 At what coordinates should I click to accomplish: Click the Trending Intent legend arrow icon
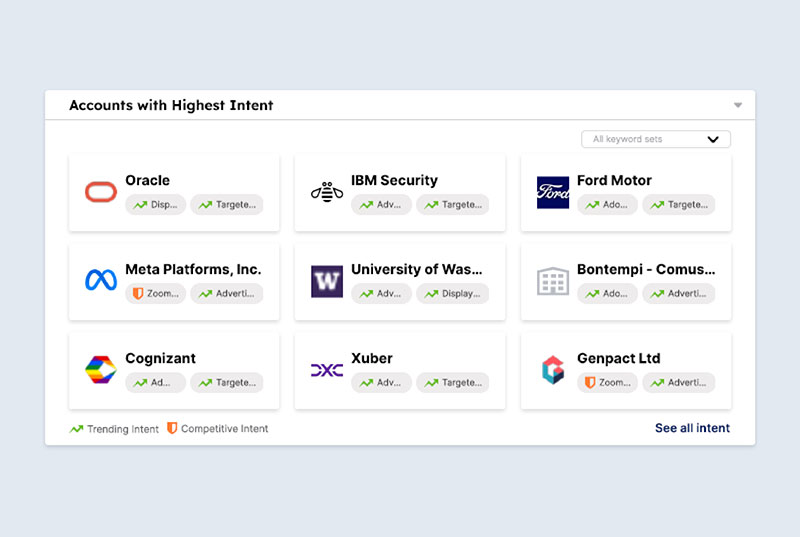tap(77, 429)
